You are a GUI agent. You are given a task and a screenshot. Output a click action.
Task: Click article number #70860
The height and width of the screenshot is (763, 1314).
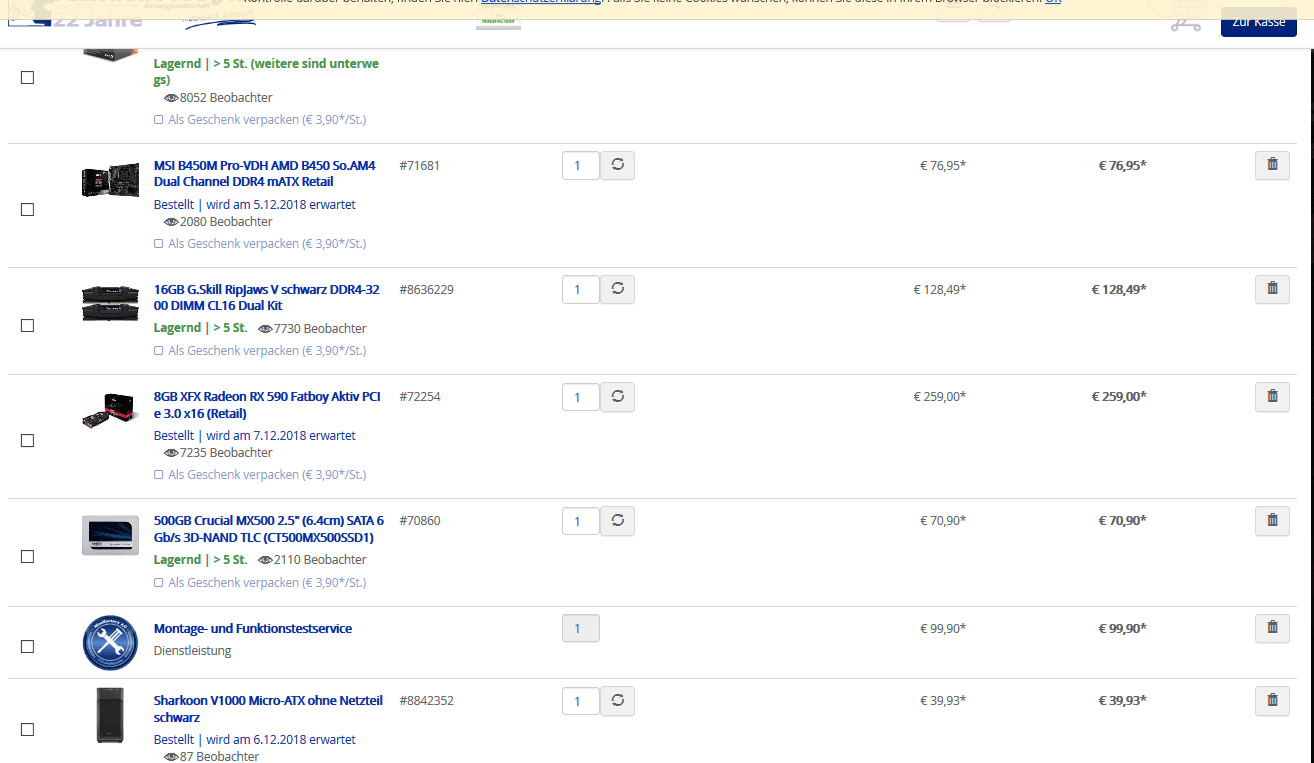(419, 521)
